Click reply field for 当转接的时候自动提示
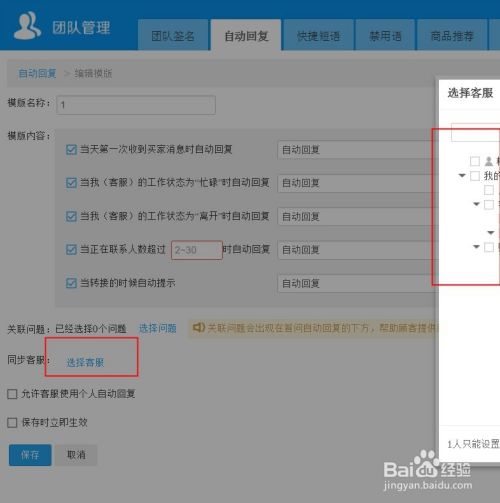 358,283
